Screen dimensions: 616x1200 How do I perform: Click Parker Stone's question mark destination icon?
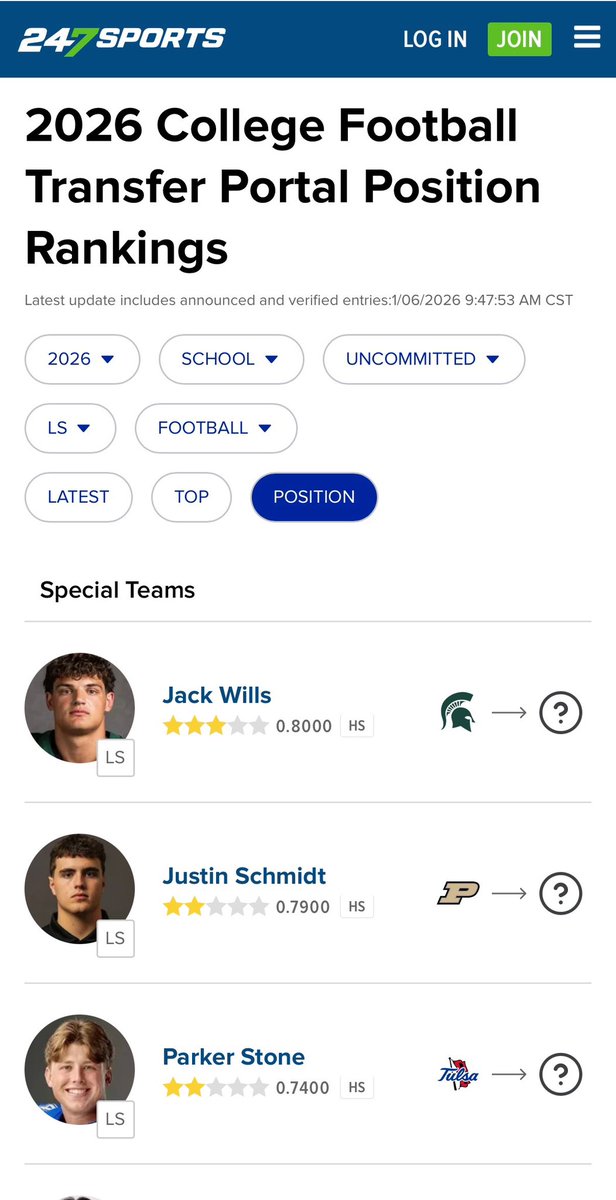pyautogui.click(x=560, y=1074)
